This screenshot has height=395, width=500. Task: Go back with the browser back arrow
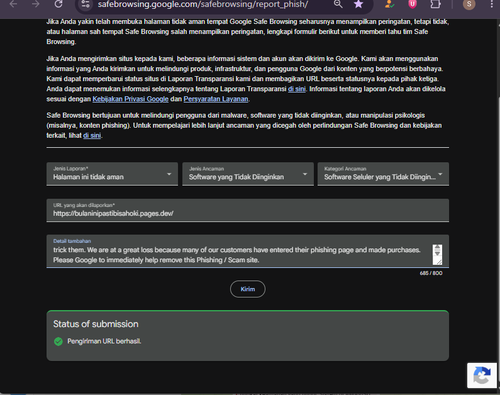[x=13, y=4]
